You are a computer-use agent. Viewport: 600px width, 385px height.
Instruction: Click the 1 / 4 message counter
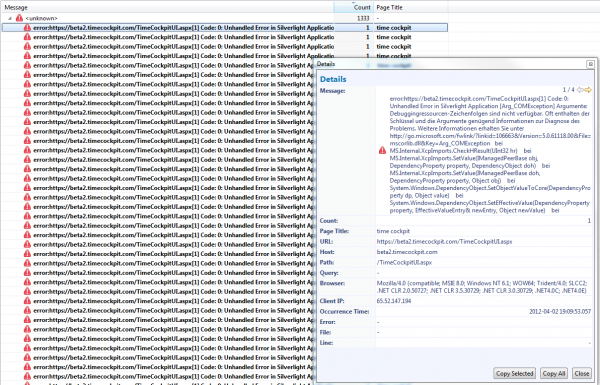(568, 90)
